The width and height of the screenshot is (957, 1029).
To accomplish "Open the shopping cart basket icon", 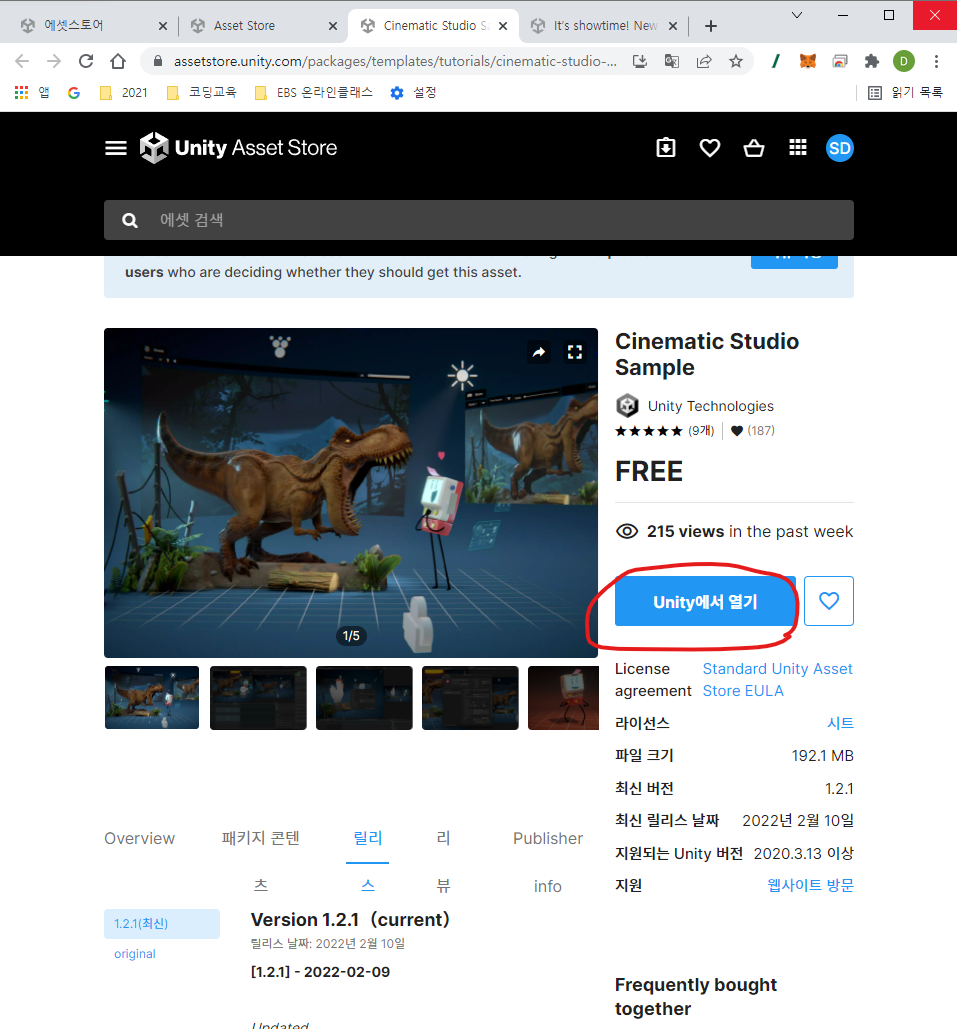I will pyautogui.click(x=754, y=148).
